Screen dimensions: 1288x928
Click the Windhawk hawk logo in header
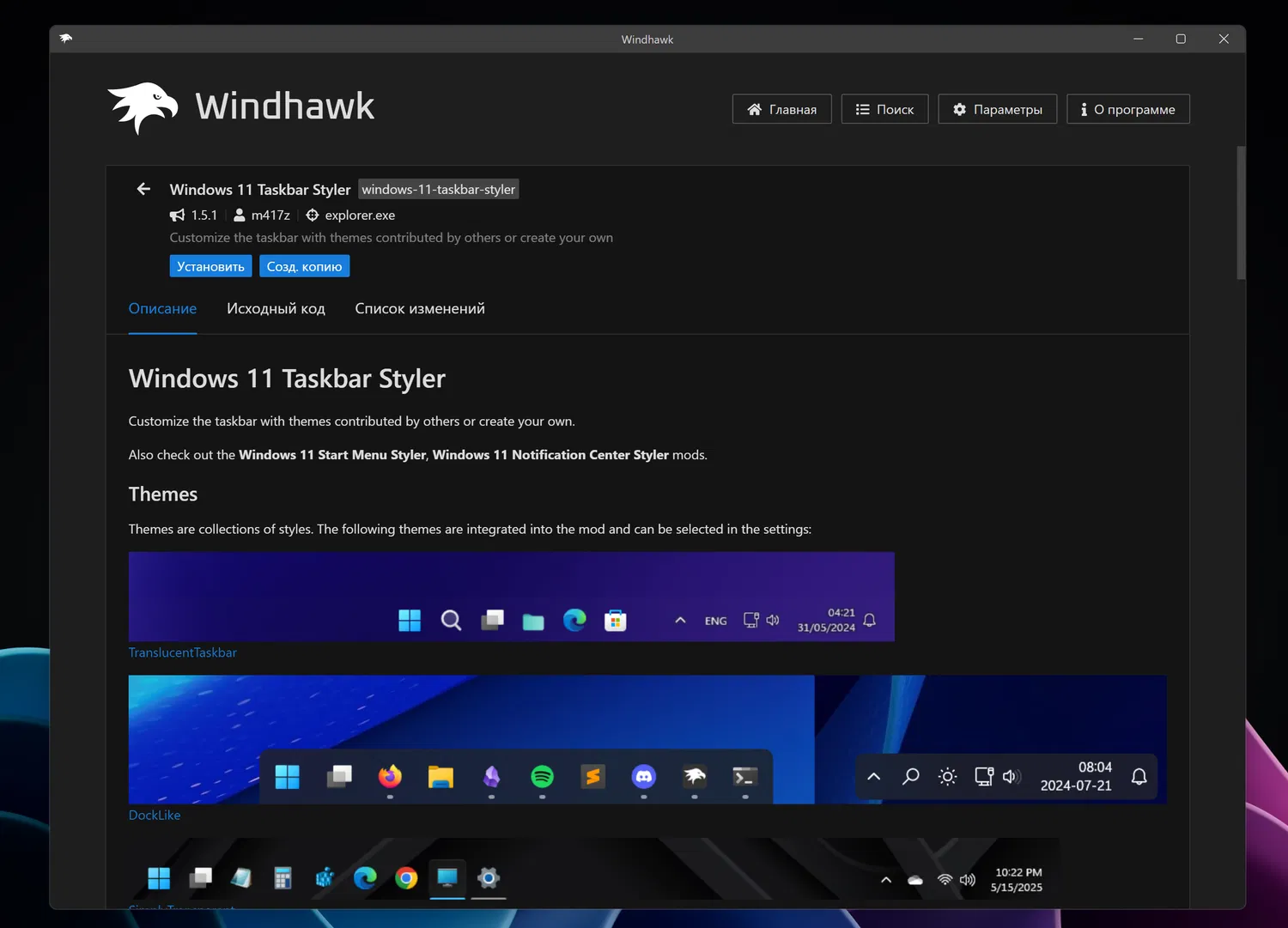143,108
